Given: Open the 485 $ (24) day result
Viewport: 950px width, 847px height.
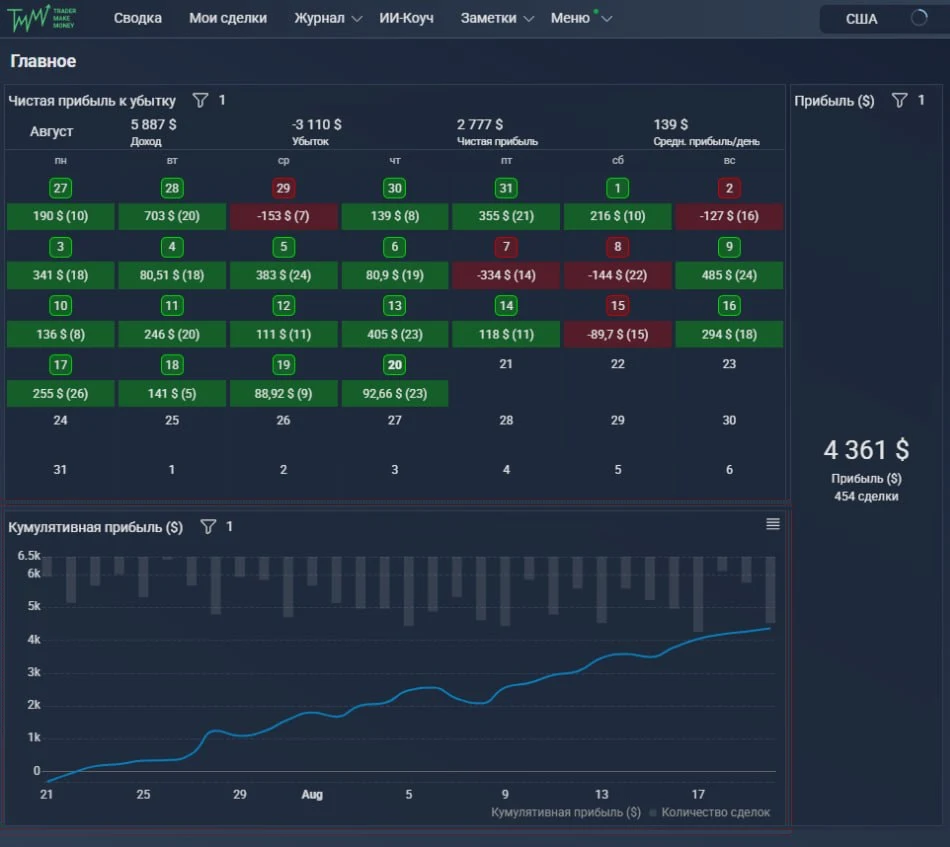Looking at the screenshot, I should point(729,275).
